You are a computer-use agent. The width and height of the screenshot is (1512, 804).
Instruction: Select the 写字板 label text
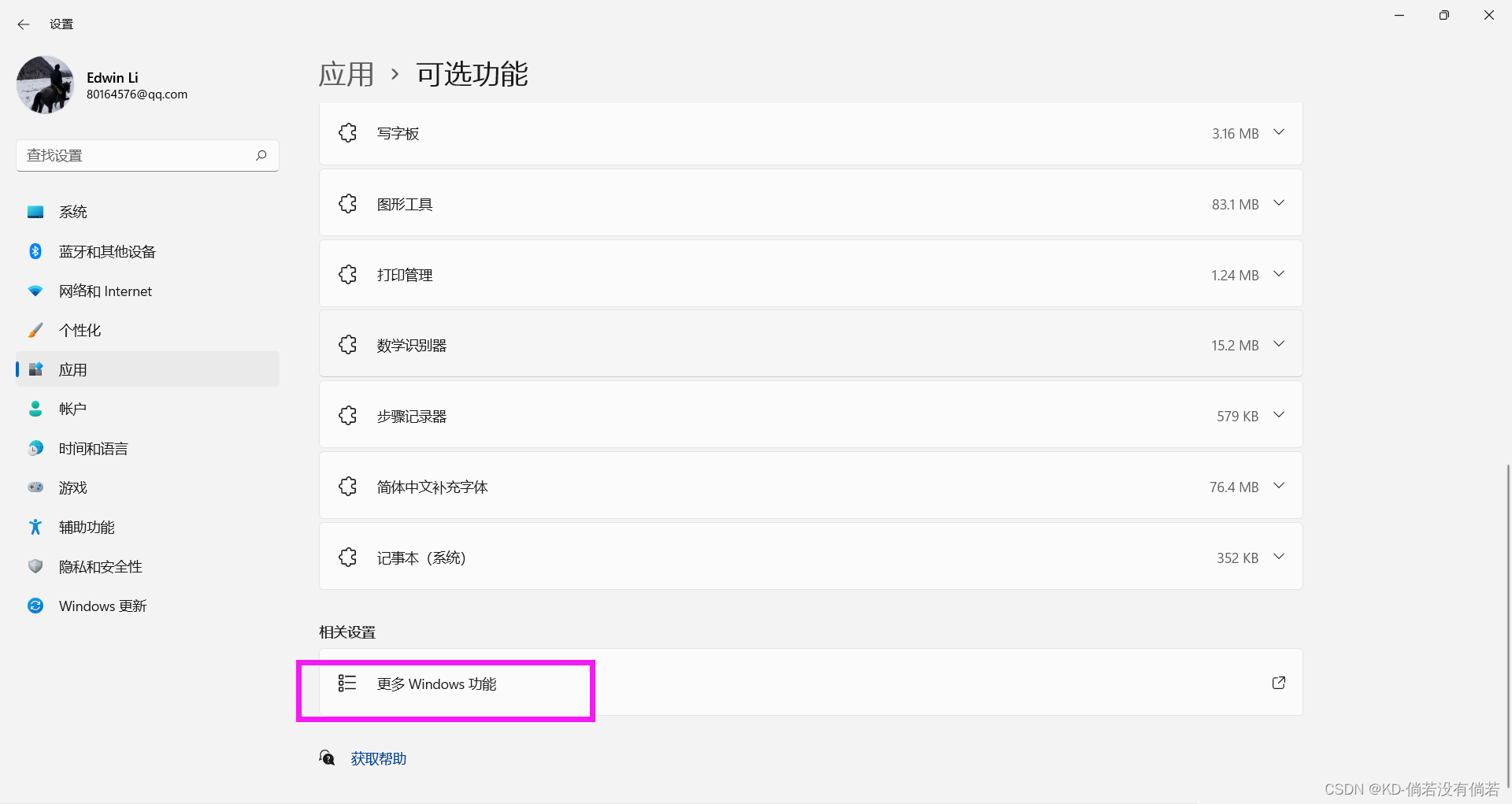coord(398,134)
